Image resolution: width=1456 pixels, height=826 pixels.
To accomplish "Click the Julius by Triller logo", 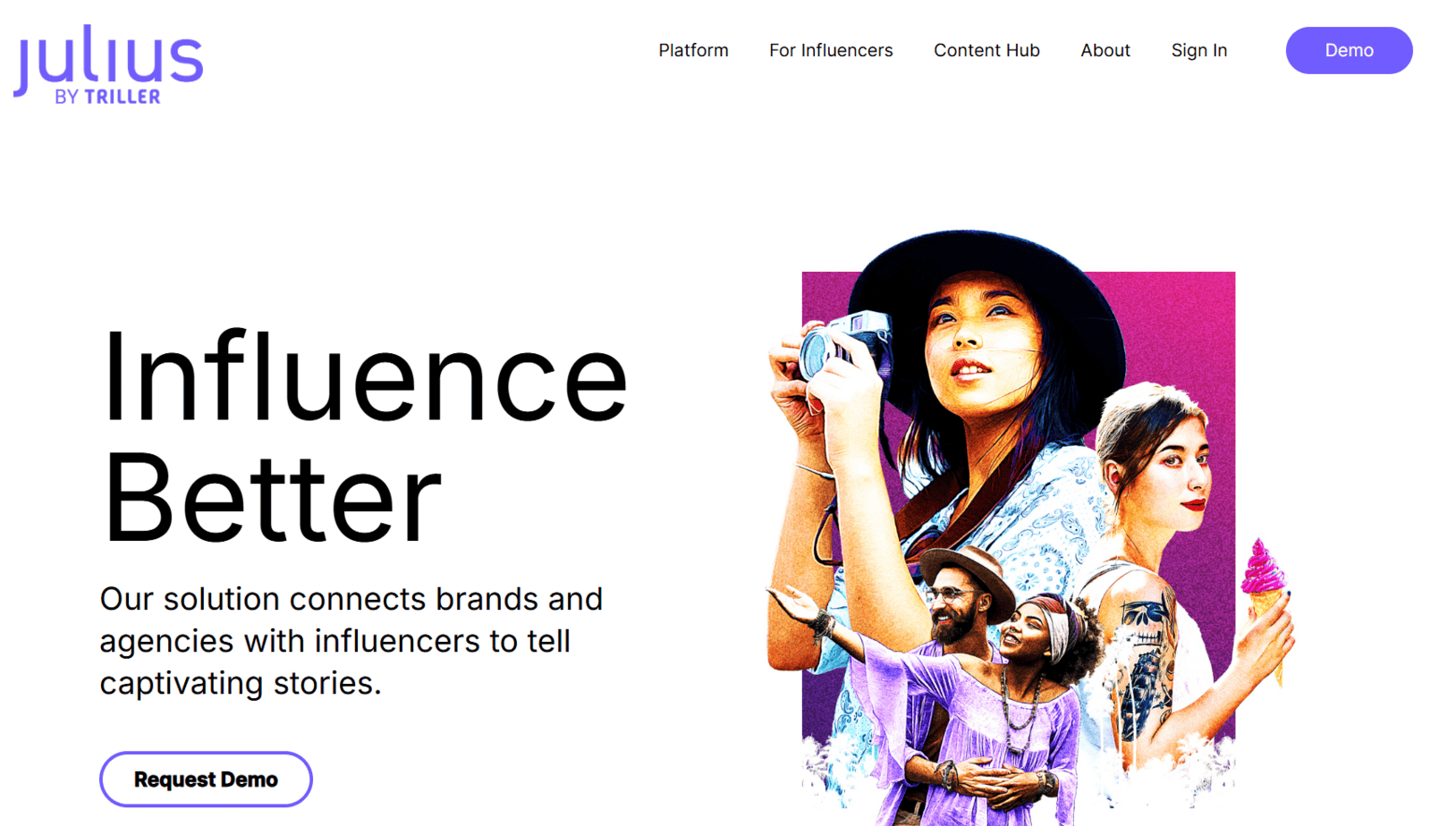I will 107,63.
